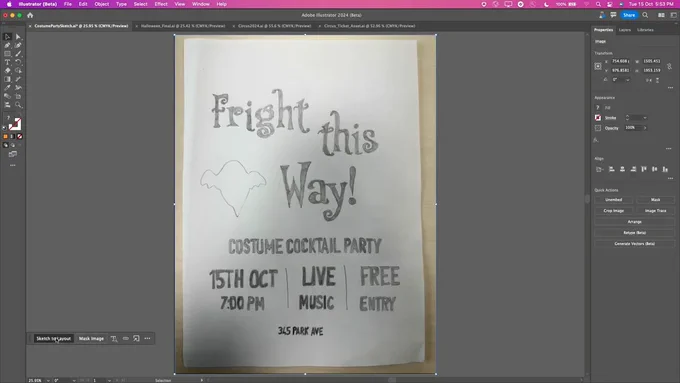Select the Rotate tool
Screen dimensions: 680x383
pos(18,62)
